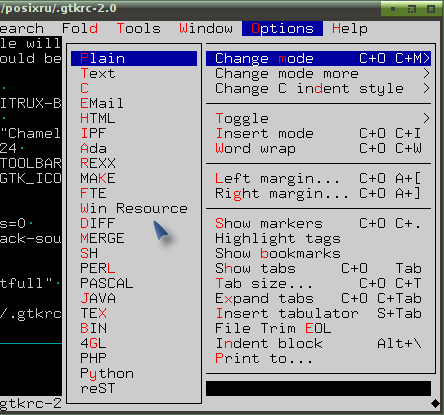
Task: Select FTE mode
Action: (134, 193)
